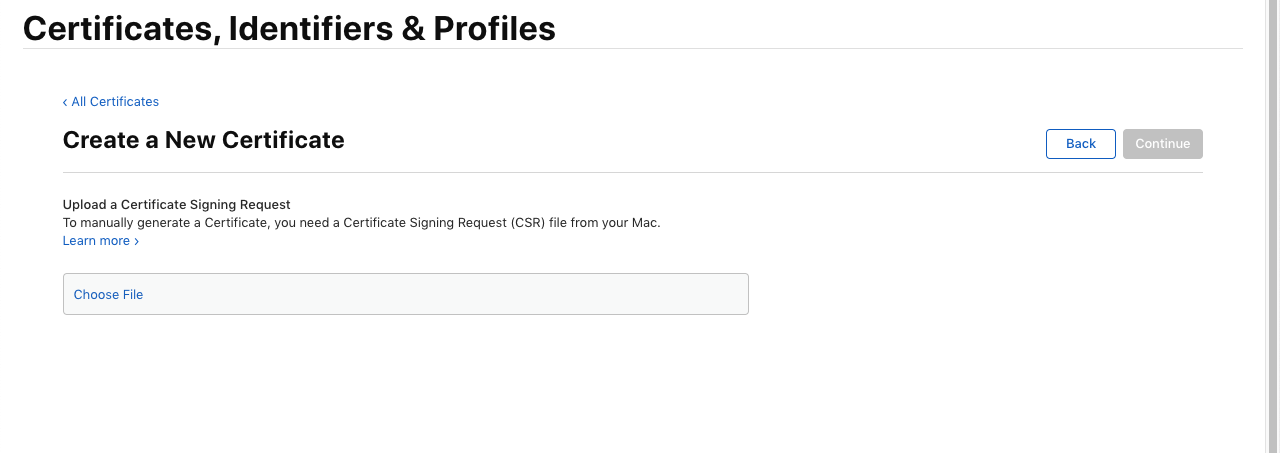The height and width of the screenshot is (453, 1280).
Task: Click Choose File to upload CSR
Action: [x=108, y=295]
